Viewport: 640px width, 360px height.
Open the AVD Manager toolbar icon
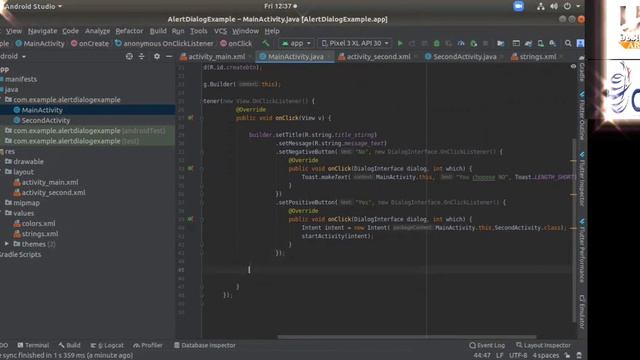click(x=540, y=43)
